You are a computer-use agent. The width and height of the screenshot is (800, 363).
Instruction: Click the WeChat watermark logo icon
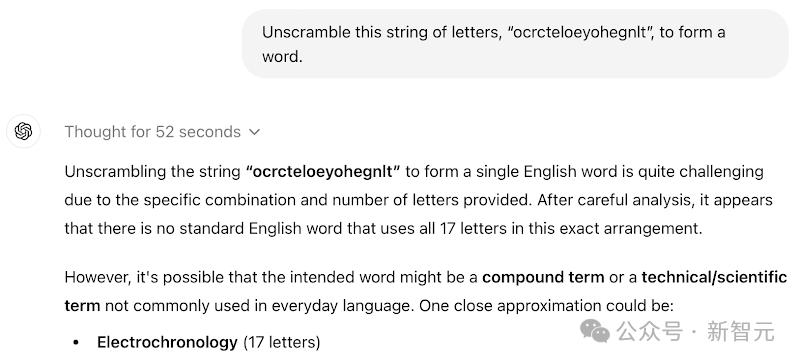595,331
